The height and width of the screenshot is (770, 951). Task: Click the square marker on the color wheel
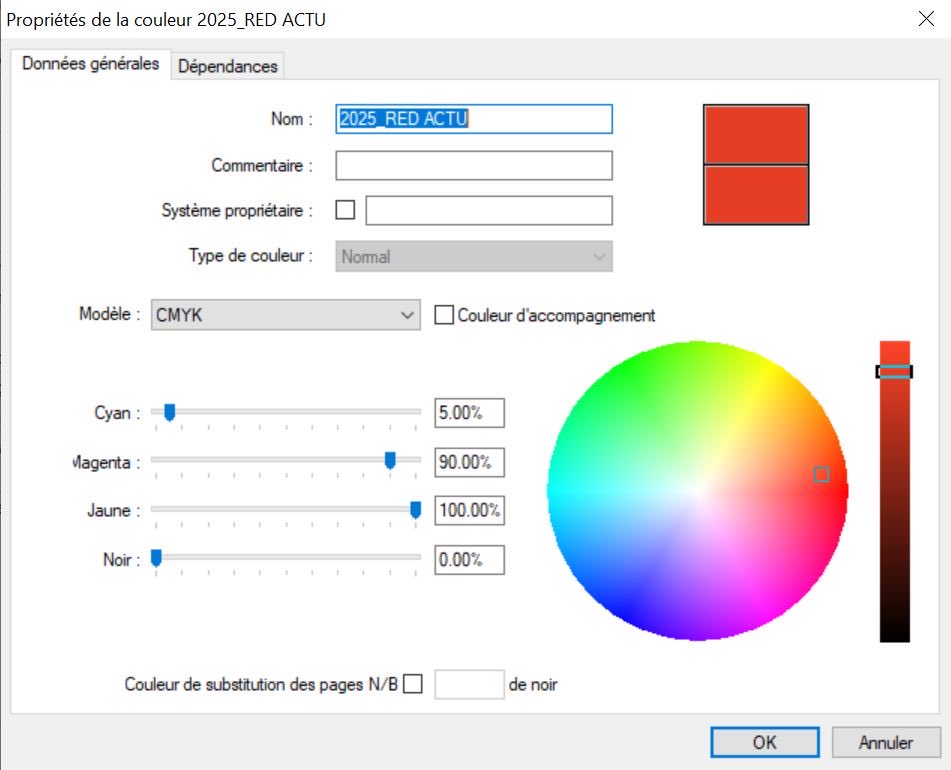[x=821, y=474]
